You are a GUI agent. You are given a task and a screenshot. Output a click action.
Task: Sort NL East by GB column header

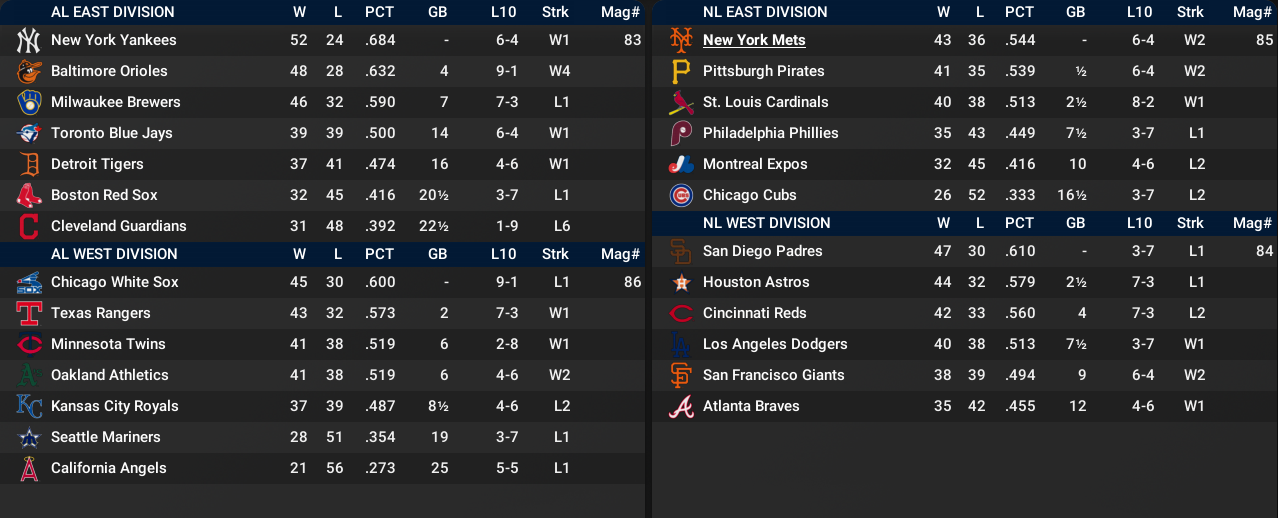pos(1075,13)
